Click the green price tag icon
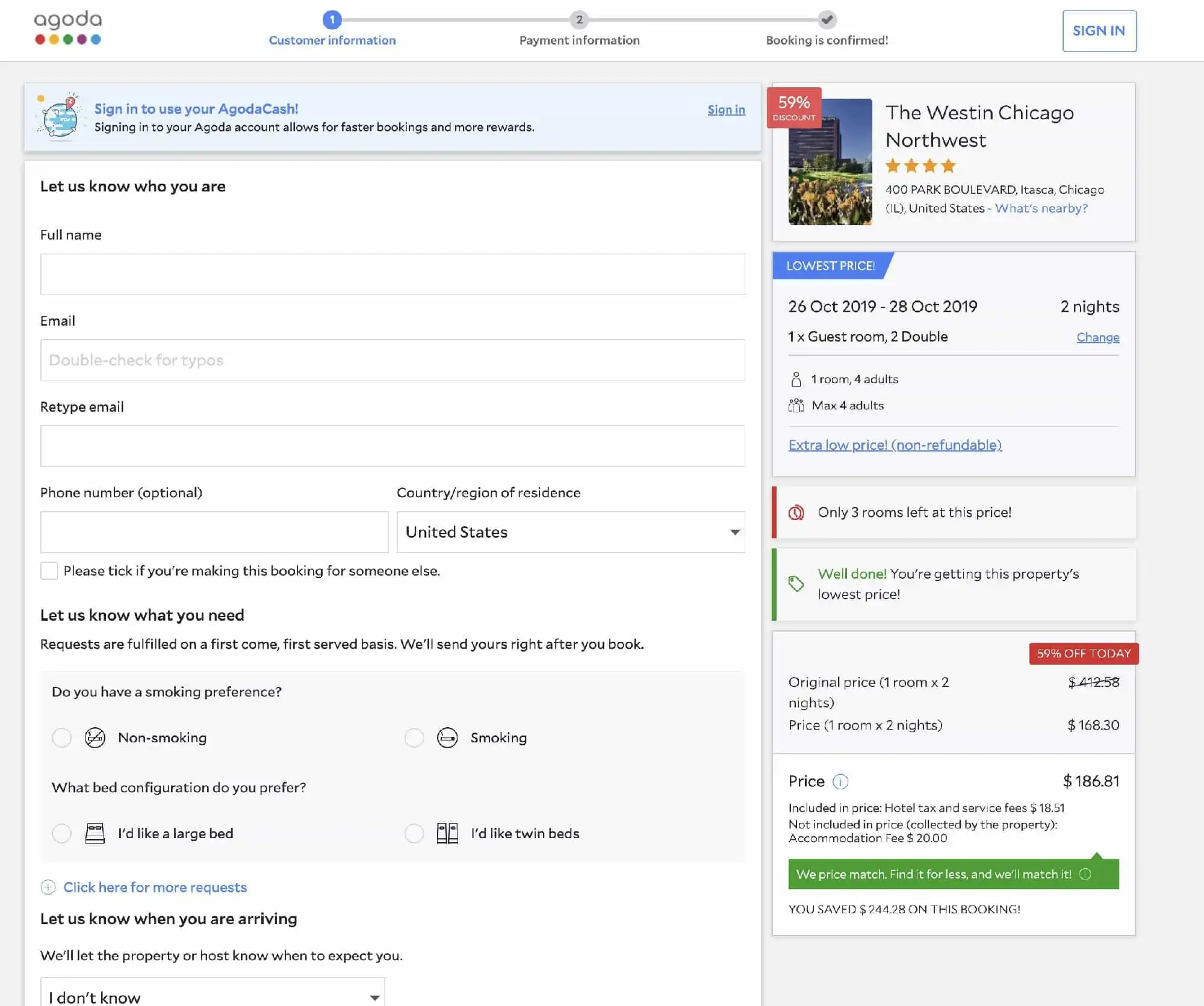Viewport: 1204px width, 1006px height. coord(796,583)
